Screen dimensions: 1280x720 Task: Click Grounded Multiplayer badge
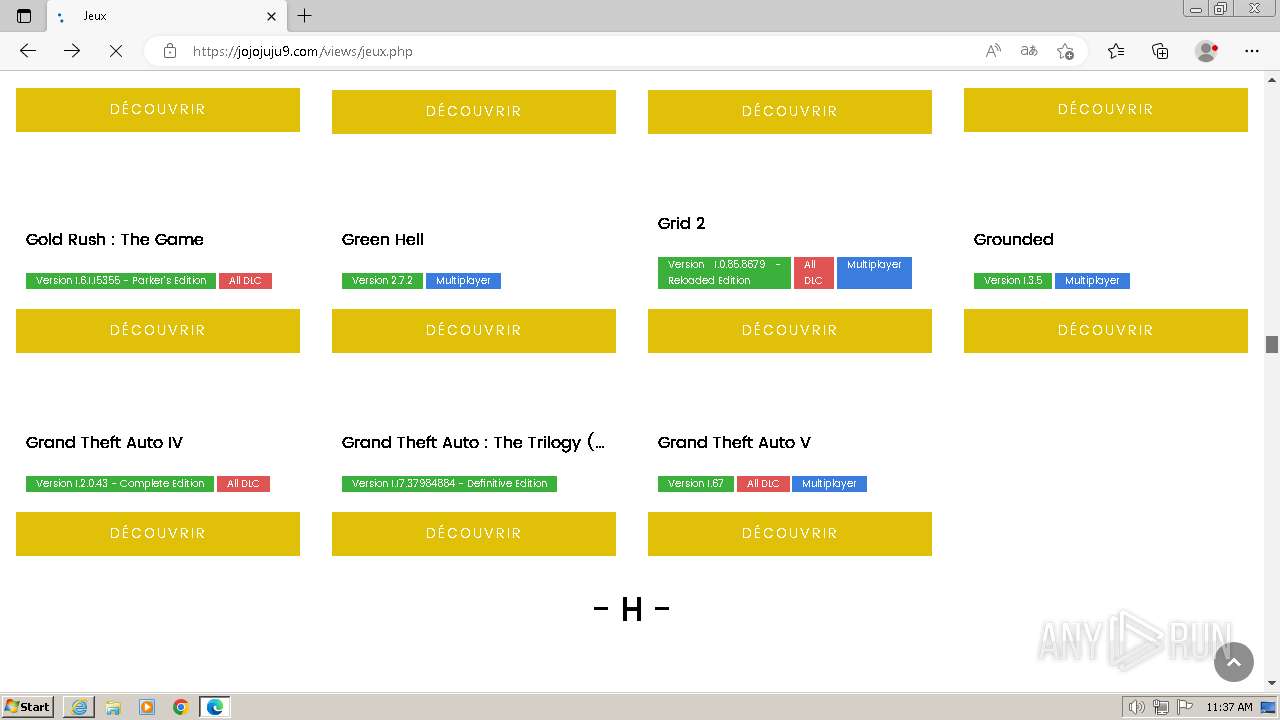tap(1092, 281)
